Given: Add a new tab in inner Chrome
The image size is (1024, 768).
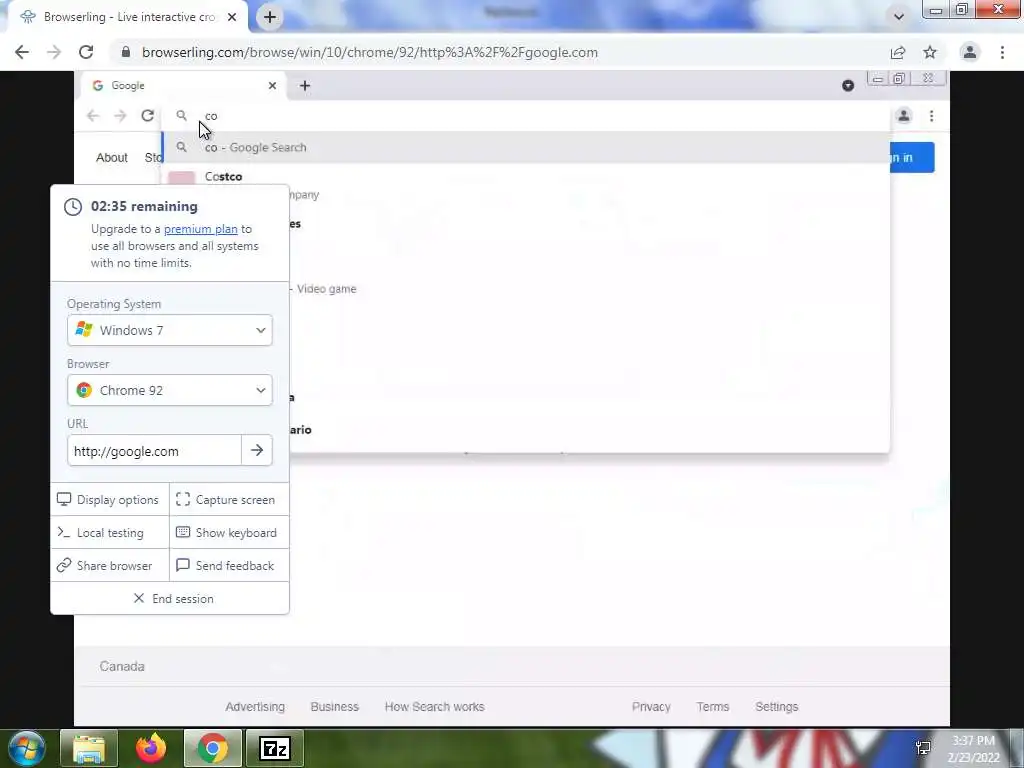Looking at the screenshot, I should 305,86.
